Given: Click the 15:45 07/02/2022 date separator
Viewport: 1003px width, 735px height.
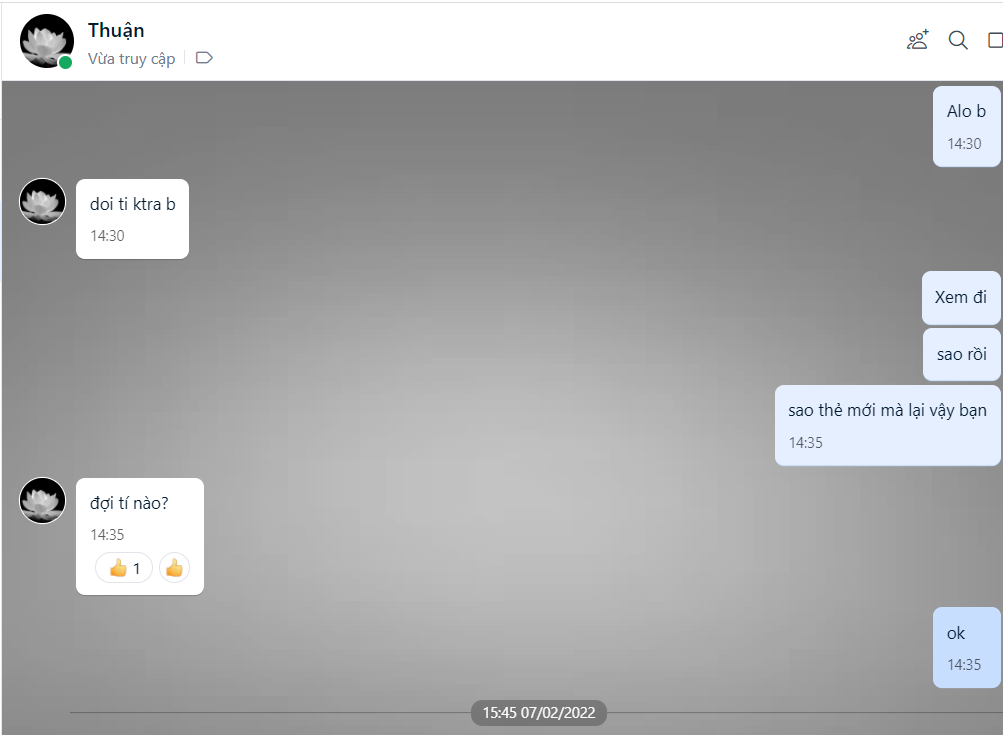Looking at the screenshot, I should 539,713.
